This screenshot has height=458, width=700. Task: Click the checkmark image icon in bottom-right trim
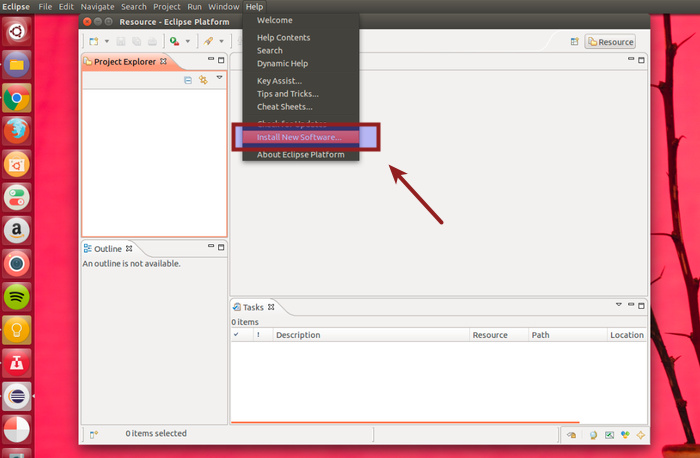click(x=609, y=435)
